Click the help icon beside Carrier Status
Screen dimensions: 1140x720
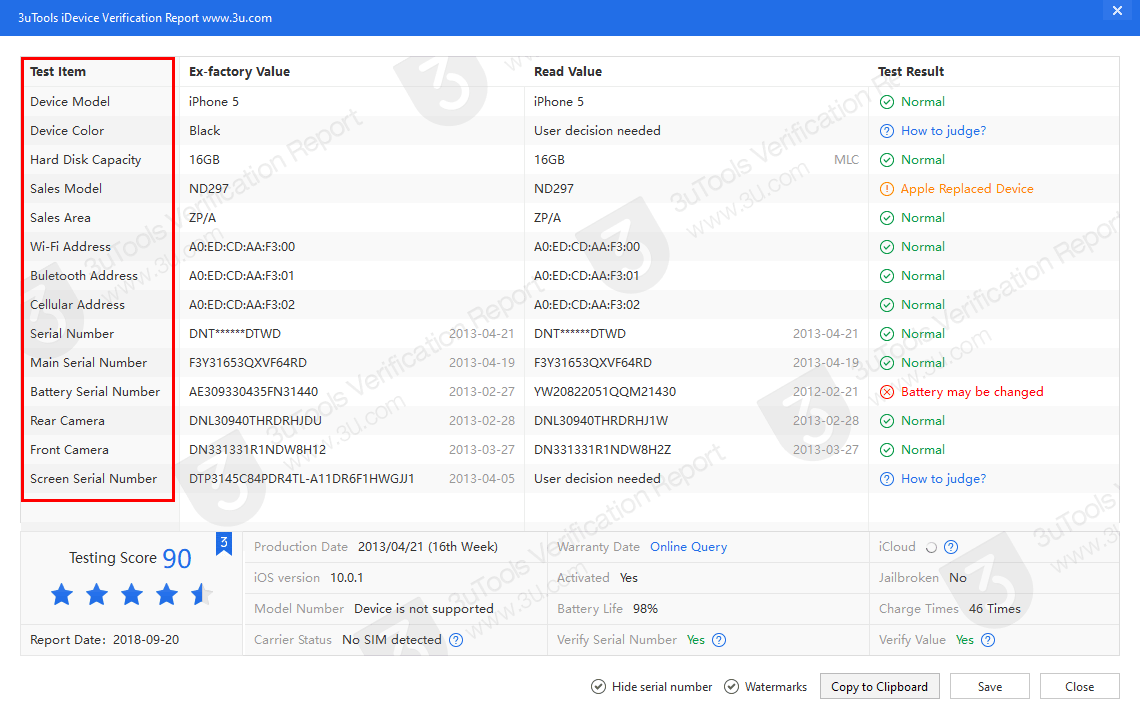(456, 640)
